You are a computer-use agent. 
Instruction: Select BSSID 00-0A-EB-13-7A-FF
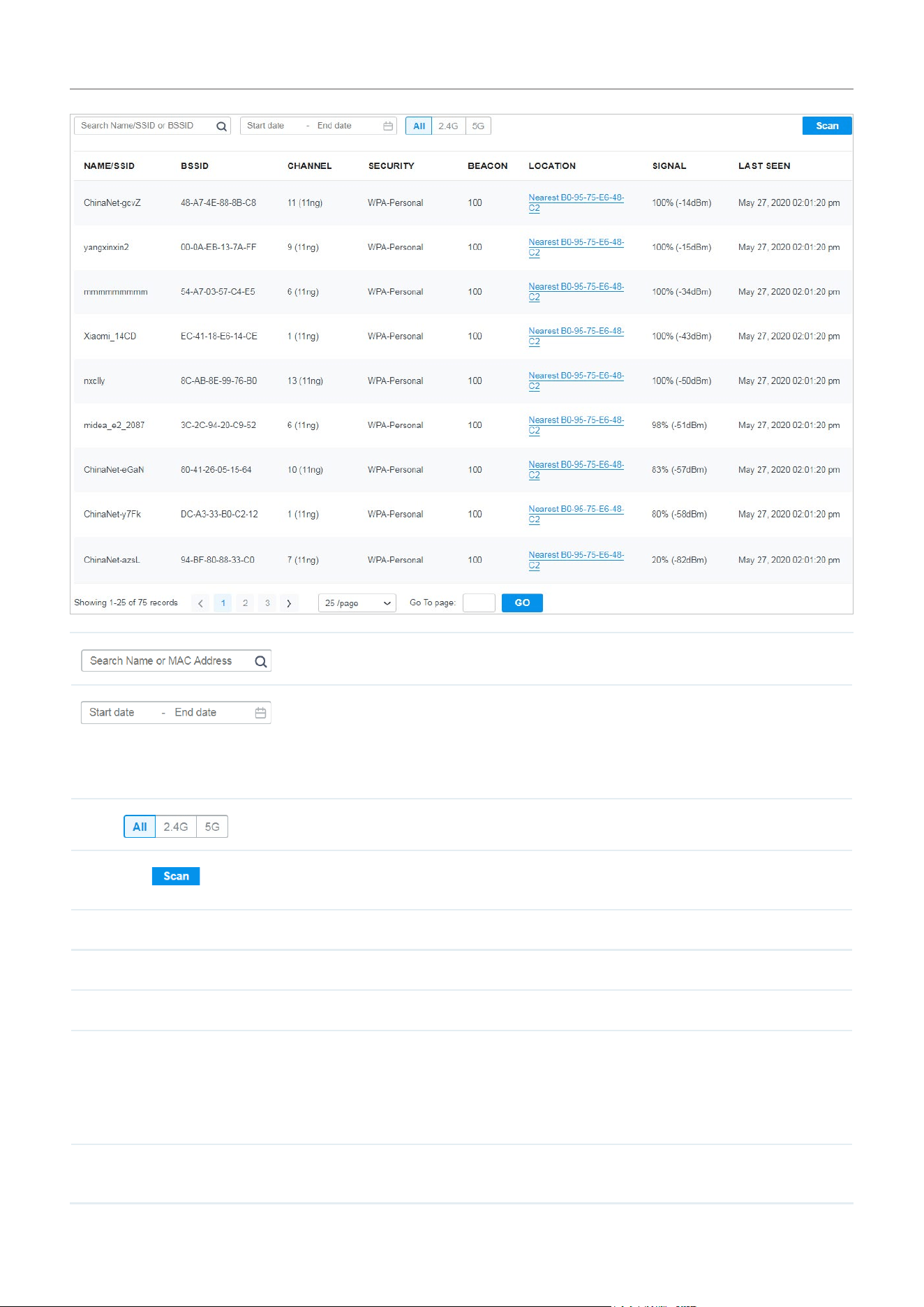(218, 247)
